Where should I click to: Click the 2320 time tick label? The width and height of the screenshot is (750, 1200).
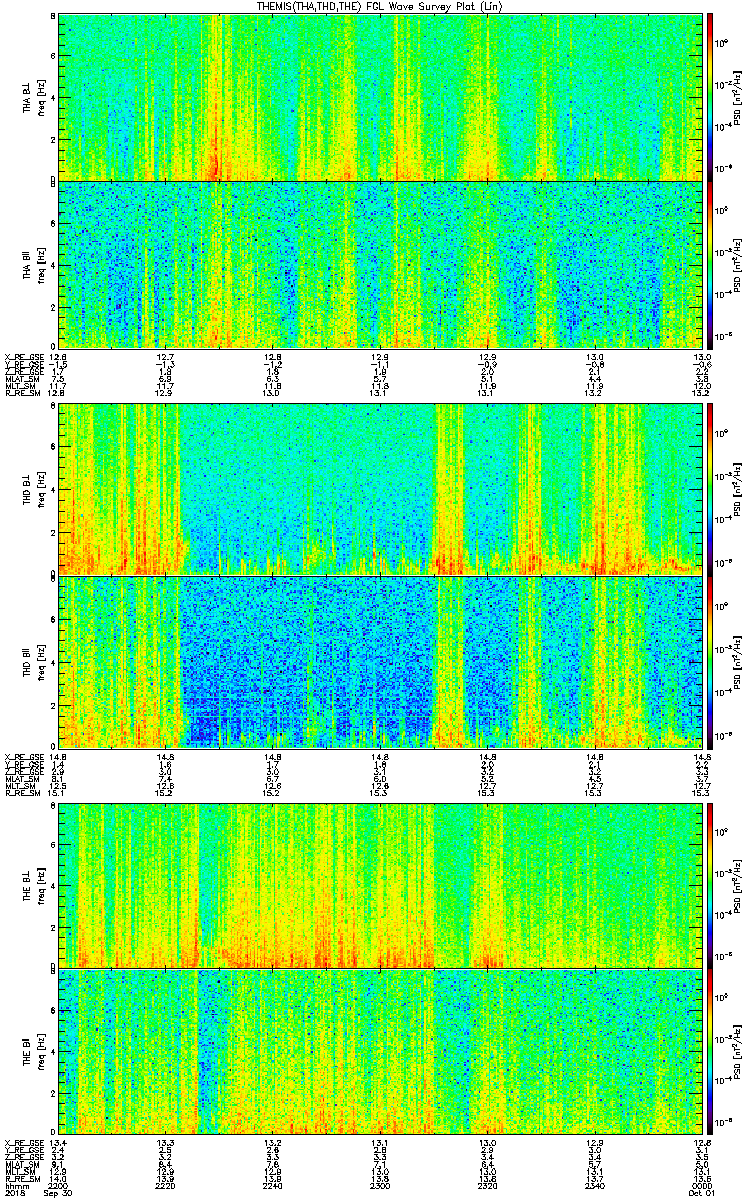click(488, 1185)
